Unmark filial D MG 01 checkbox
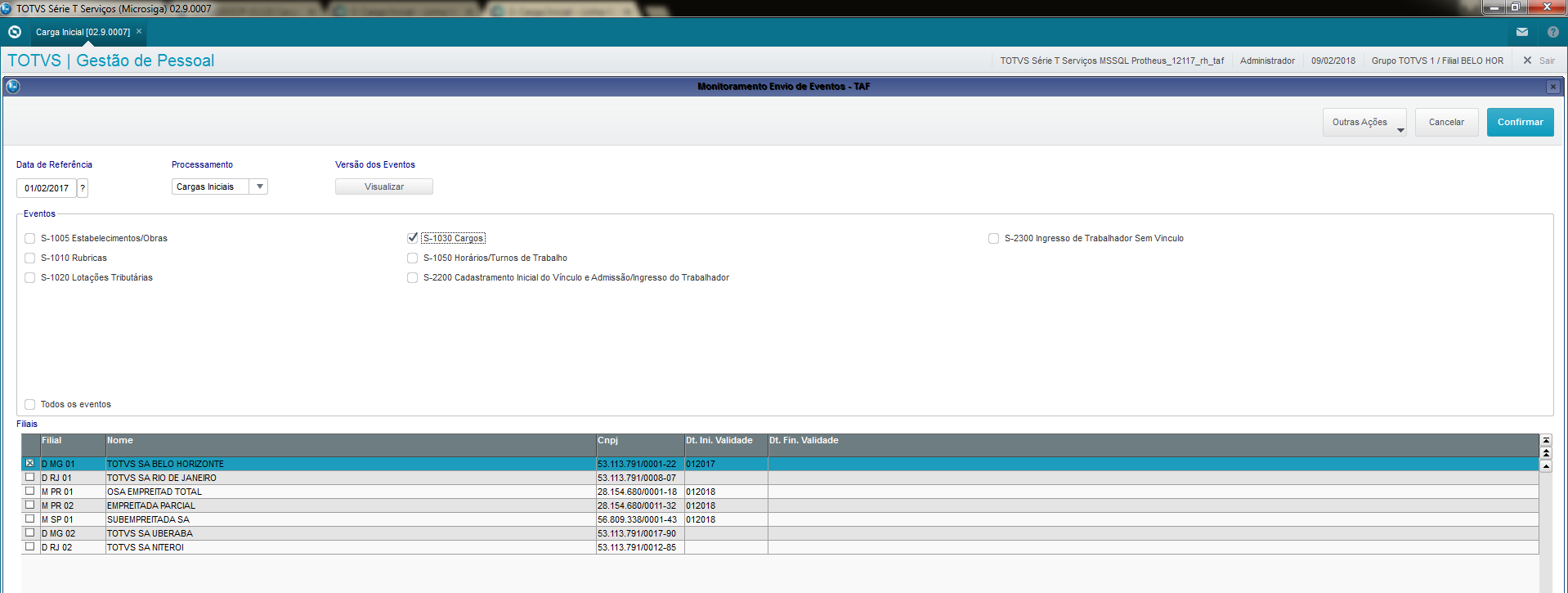Viewport: 1568px width, 593px height. click(x=30, y=463)
